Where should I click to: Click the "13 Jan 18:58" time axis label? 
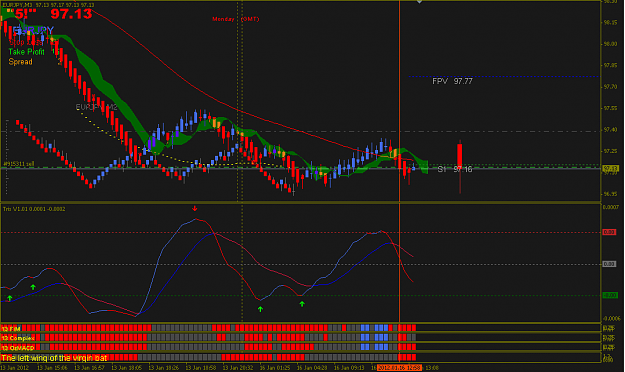click(200, 368)
